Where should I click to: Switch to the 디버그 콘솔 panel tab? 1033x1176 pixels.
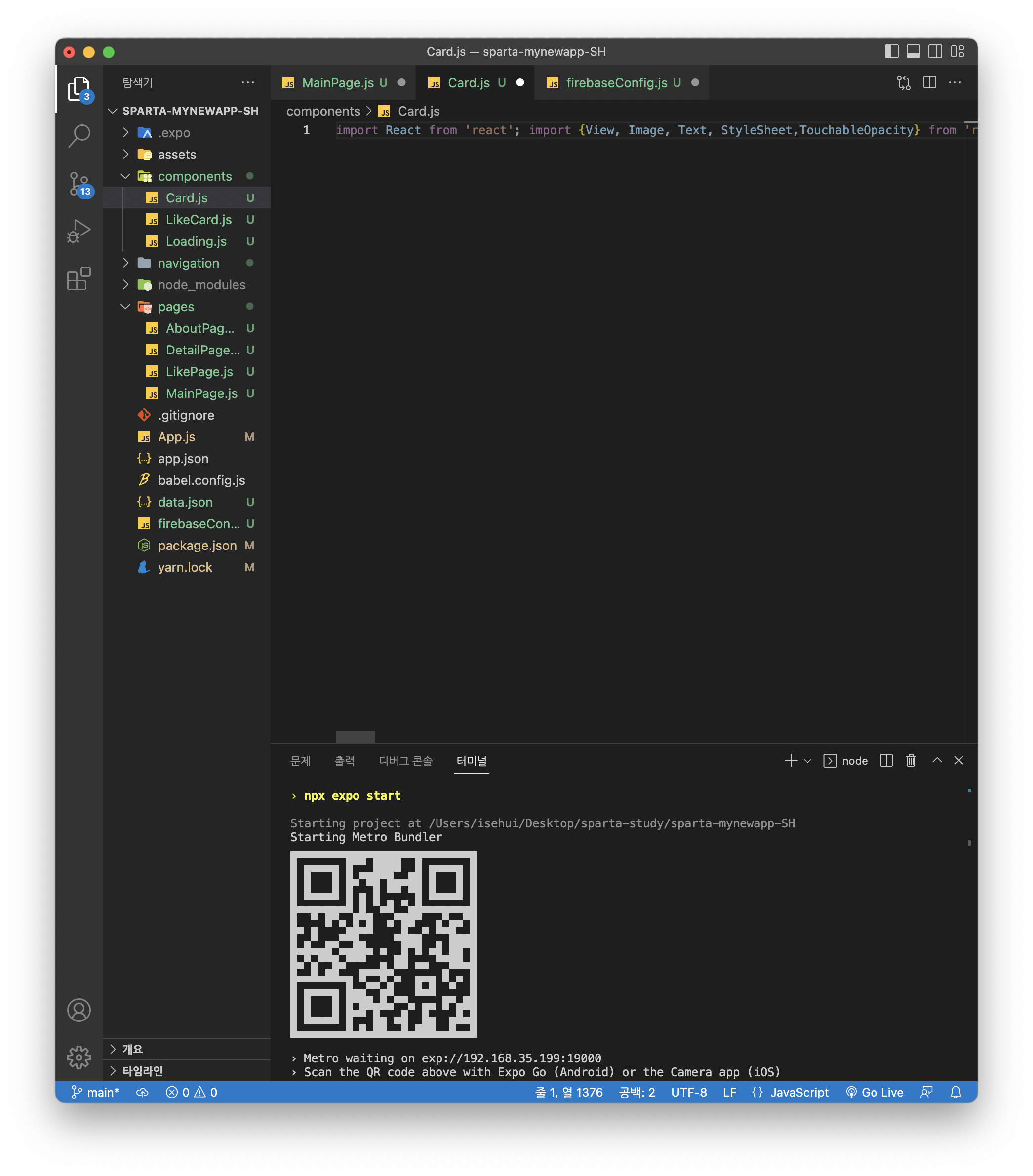tap(405, 761)
